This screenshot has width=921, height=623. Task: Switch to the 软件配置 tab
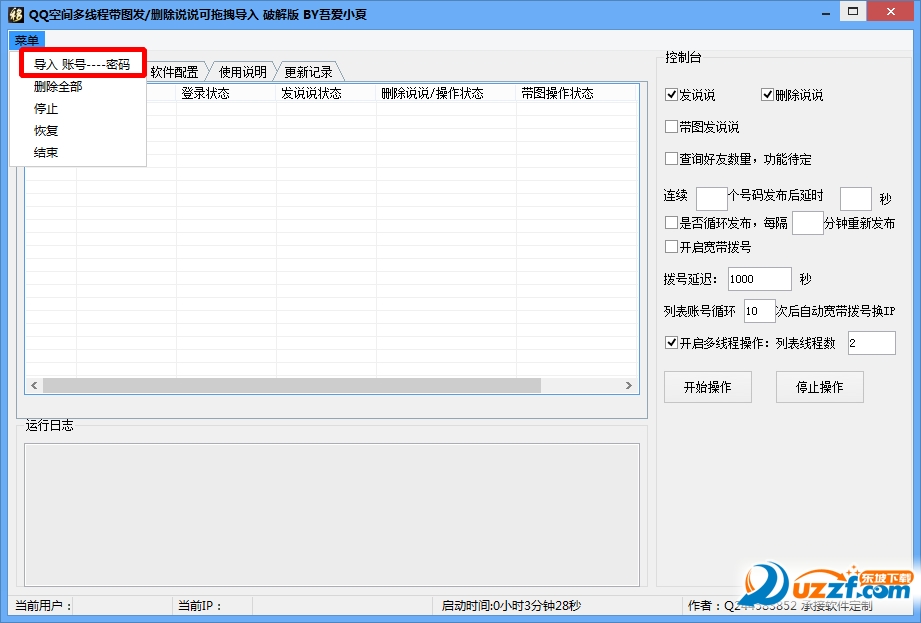pyautogui.click(x=174, y=72)
